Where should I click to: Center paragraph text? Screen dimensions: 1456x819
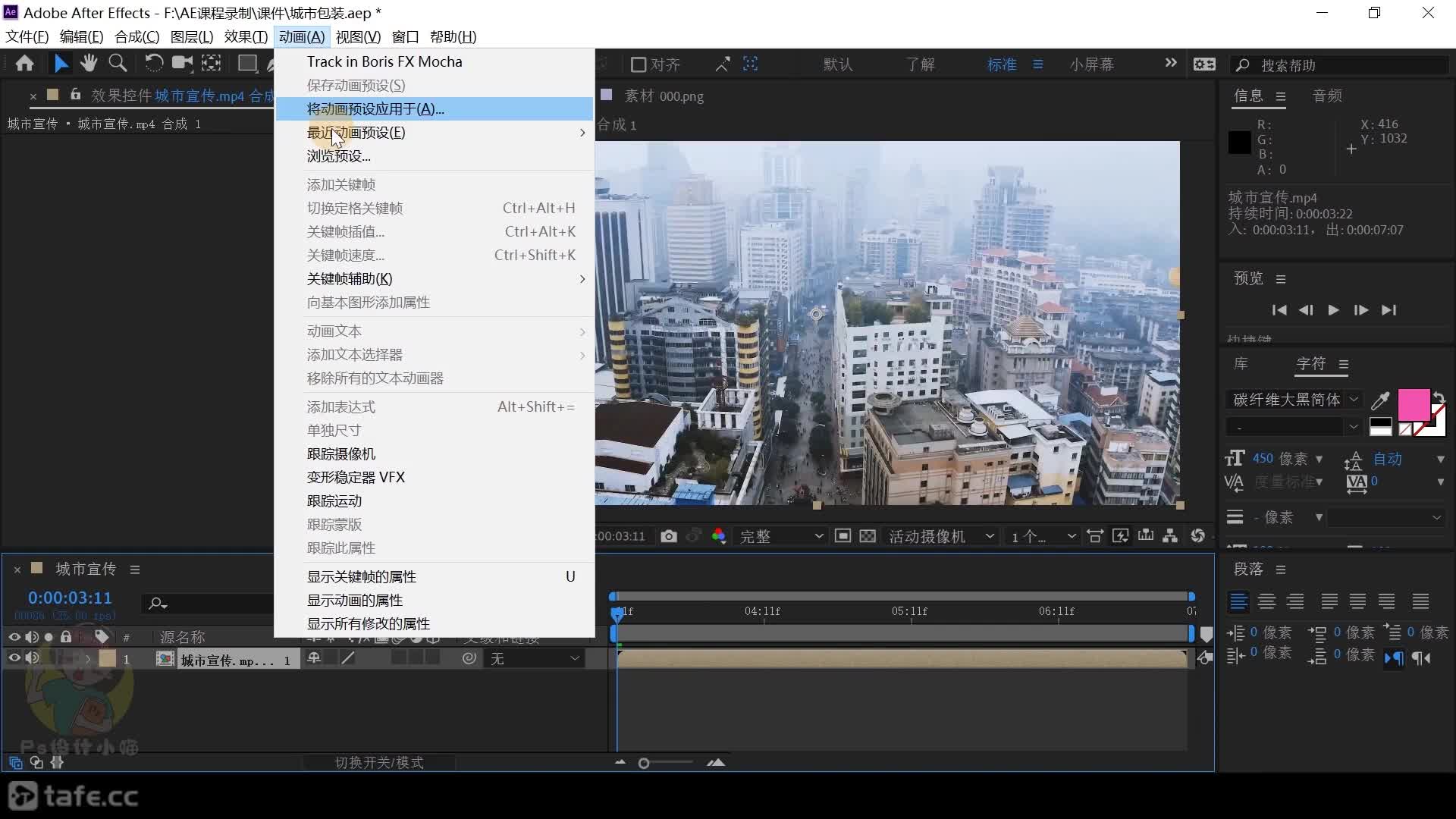(1266, 601)
